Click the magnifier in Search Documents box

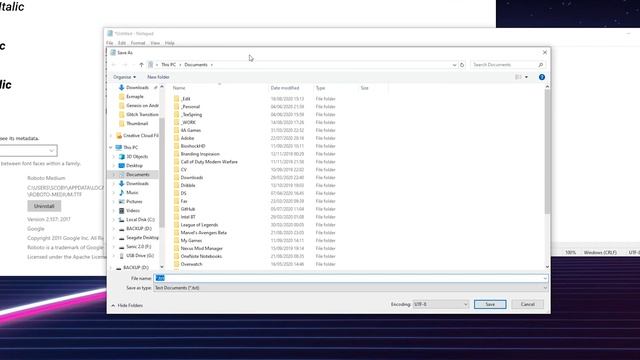[x=540, y=65]
